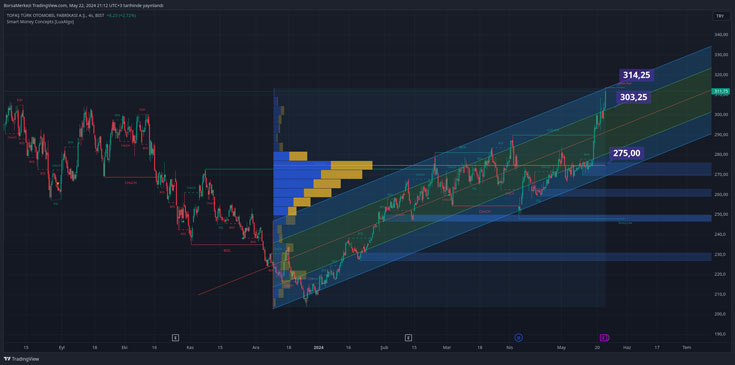Select the 275,00 price label
This screenshot has height=365, width=735.
[626, 153]
